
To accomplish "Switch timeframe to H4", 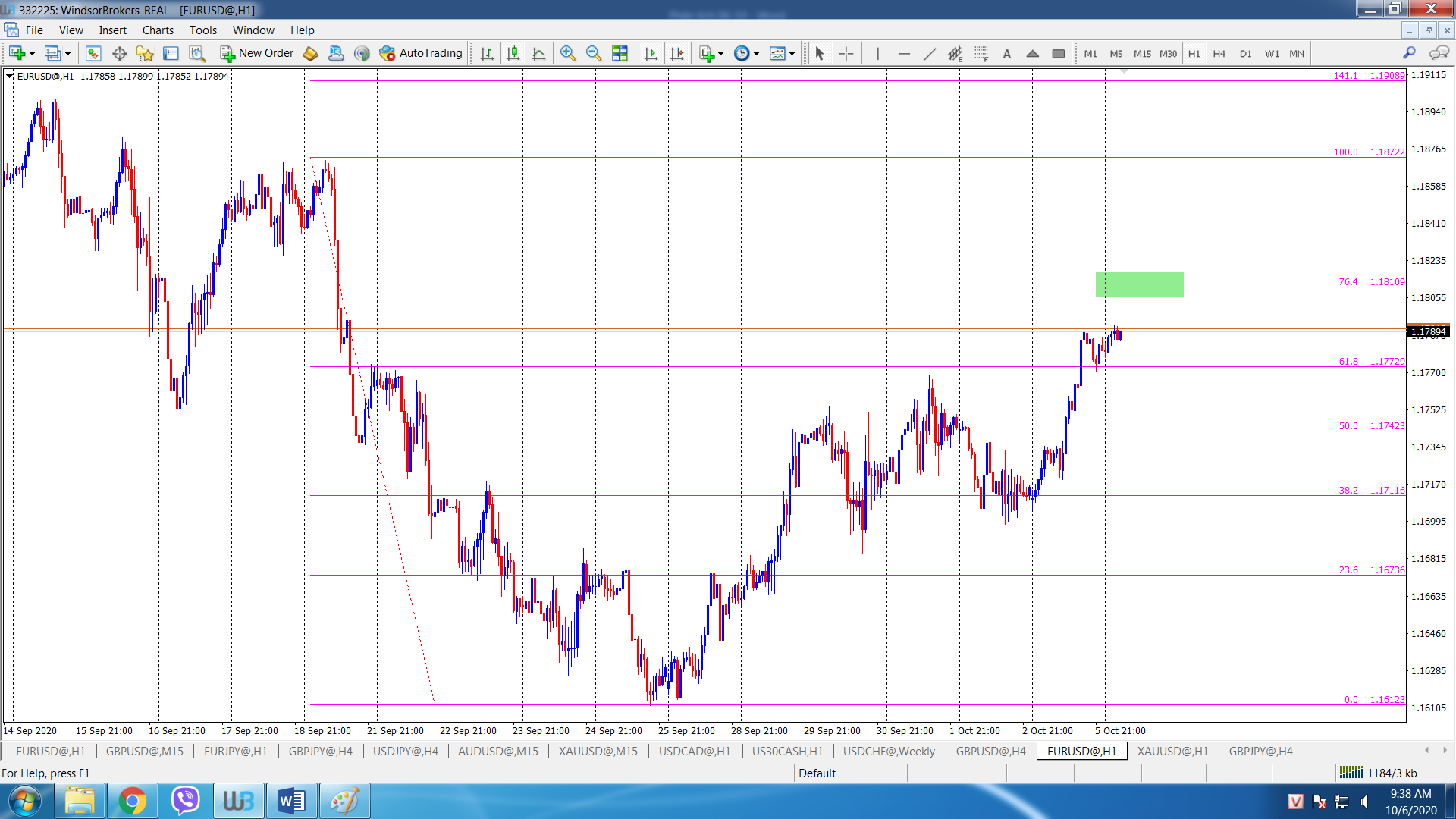I will click(1219, 53).
